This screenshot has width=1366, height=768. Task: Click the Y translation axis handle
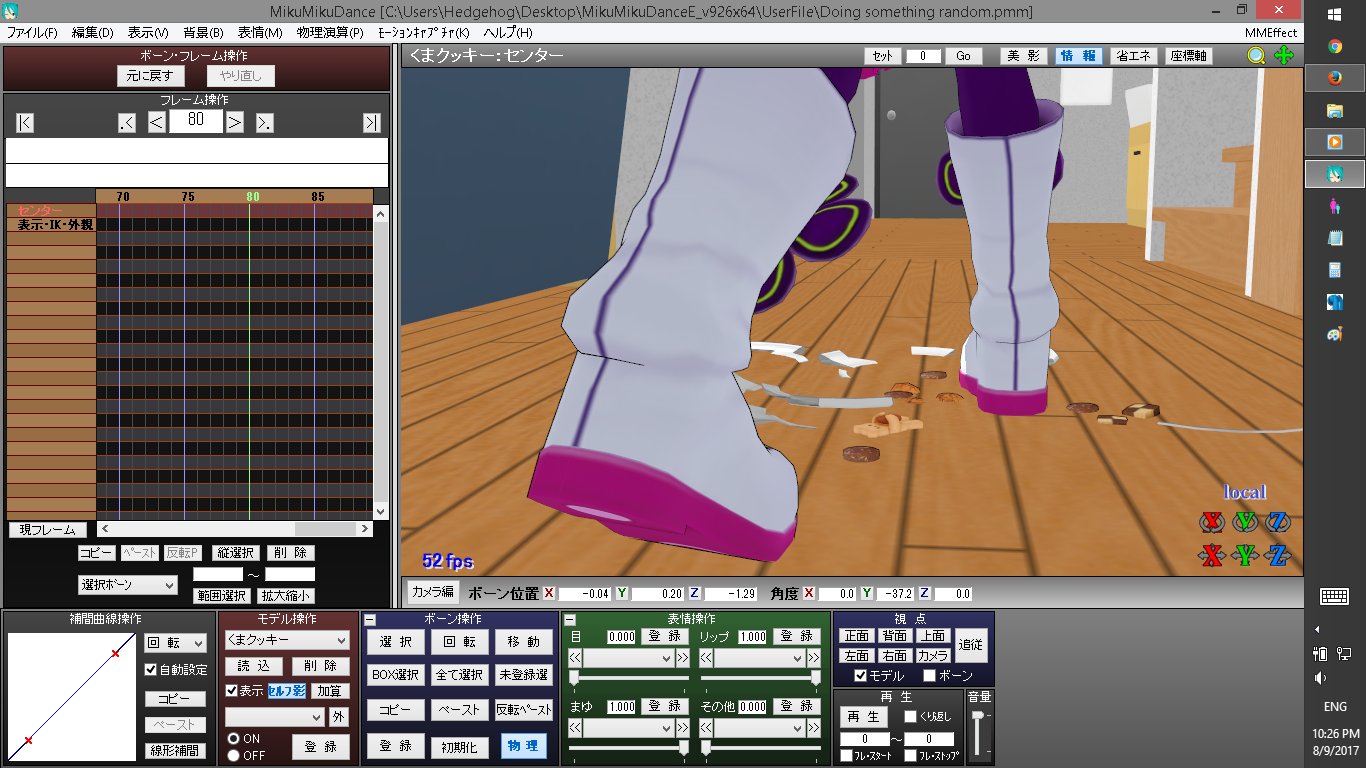point(1245,555)
